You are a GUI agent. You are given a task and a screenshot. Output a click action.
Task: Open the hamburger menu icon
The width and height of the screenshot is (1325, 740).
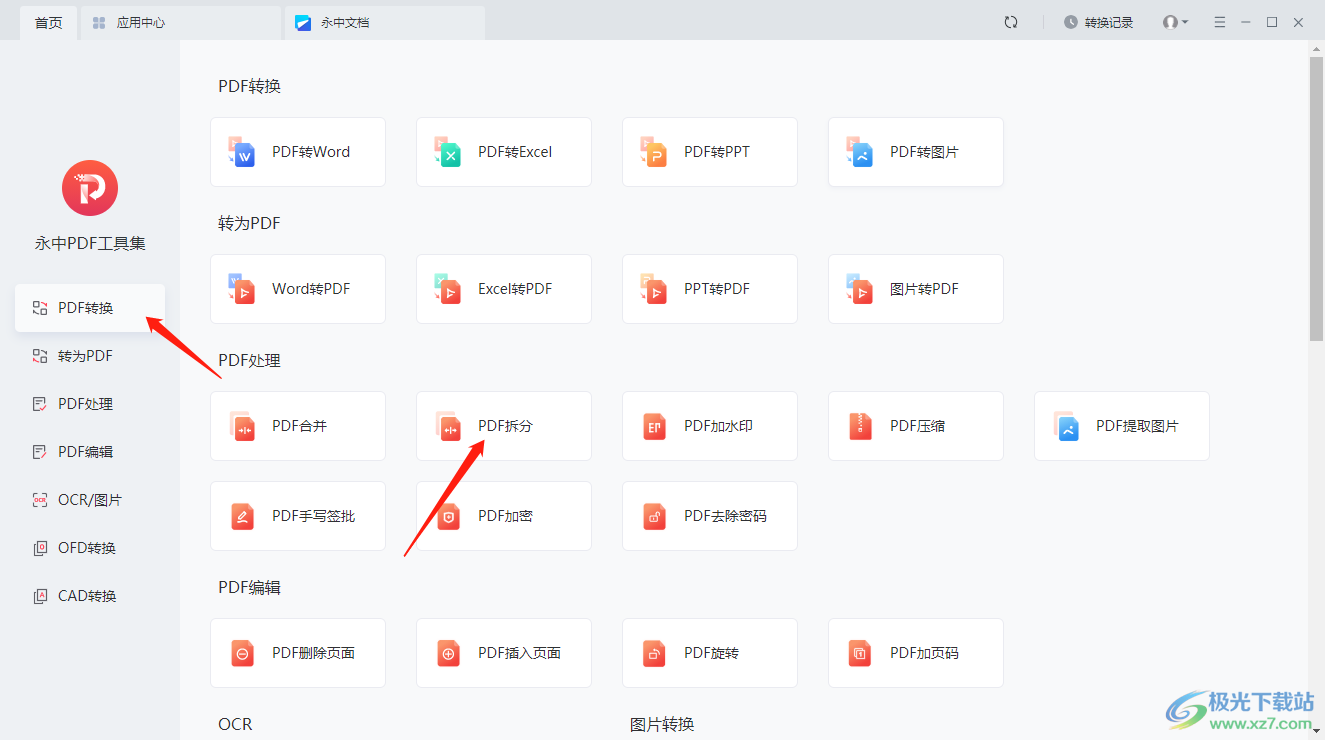(1220, 22)
